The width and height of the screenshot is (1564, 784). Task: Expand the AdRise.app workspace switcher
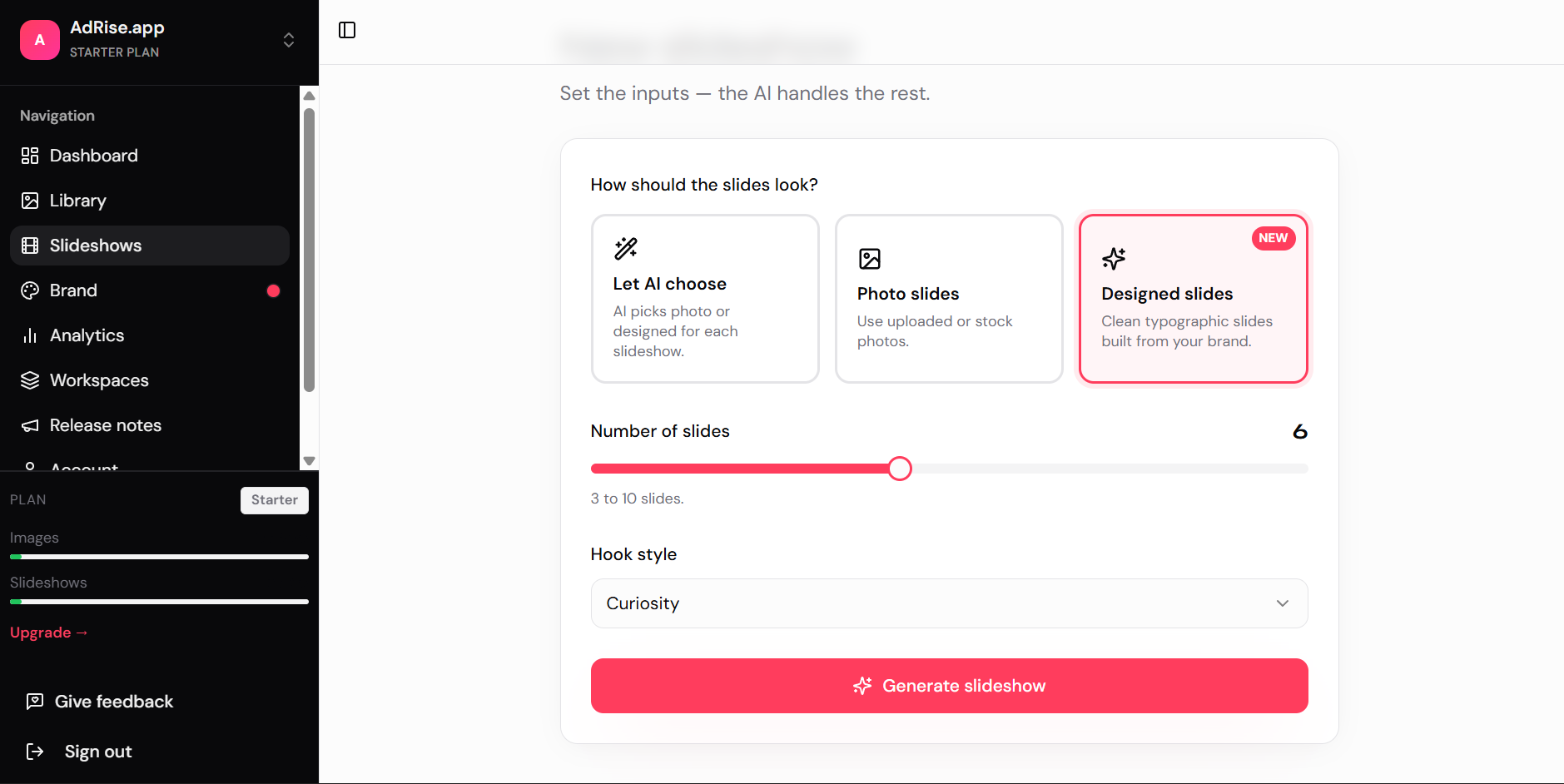289,40
